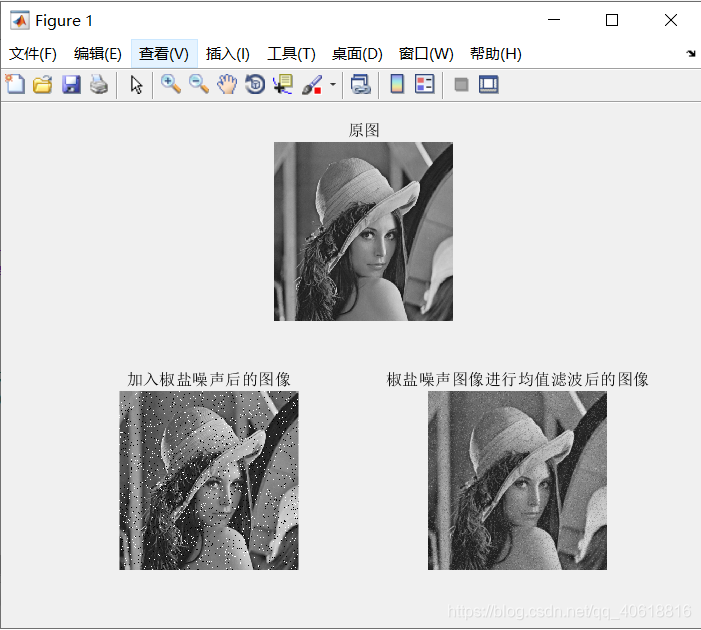This screenshot has width=701, height=630.
Task: Click the Hide Plot Tools icon
Action: [461, 84]
